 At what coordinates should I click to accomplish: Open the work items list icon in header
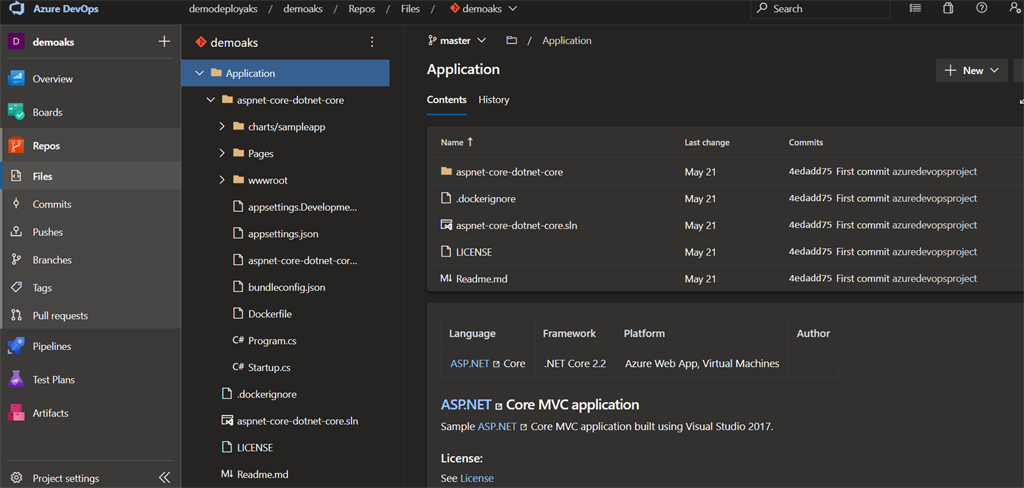click(916, 8)
